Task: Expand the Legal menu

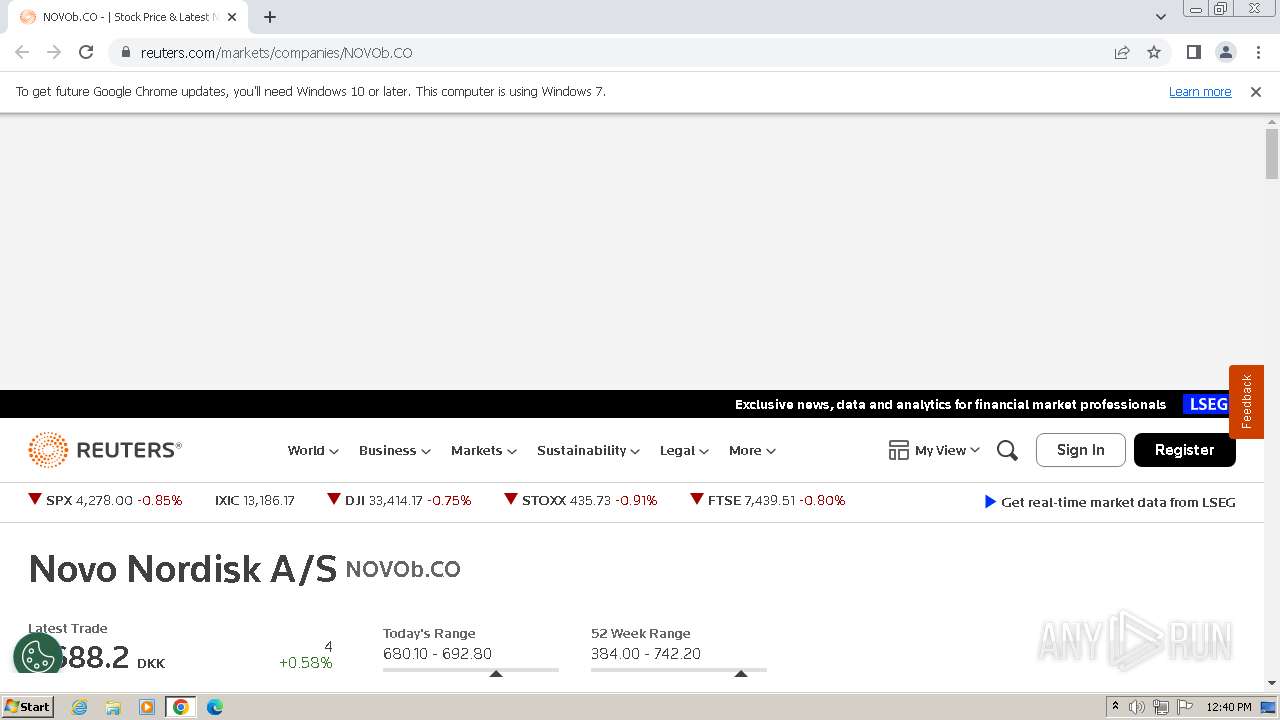Action: point(684,451)
